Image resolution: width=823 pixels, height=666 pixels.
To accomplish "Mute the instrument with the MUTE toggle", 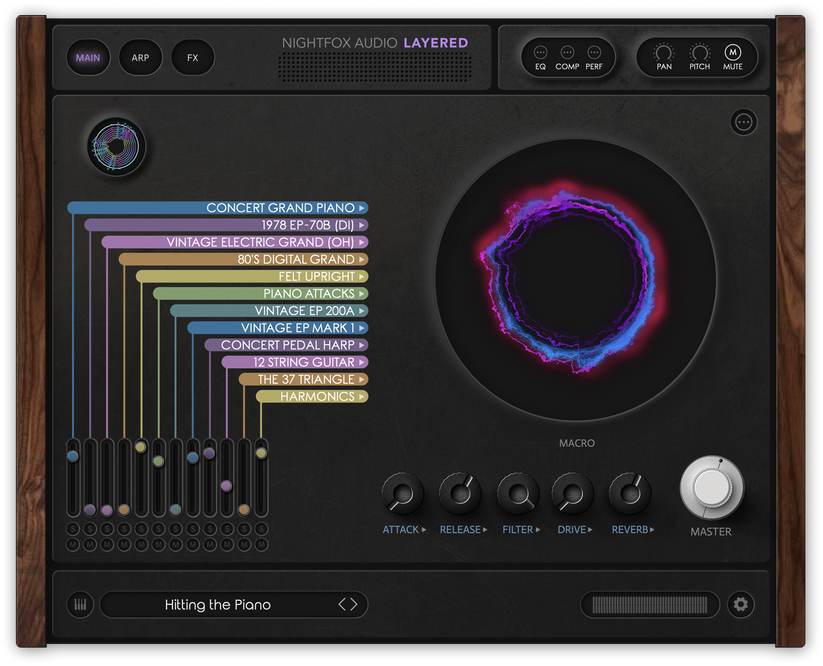I will 733,52.
